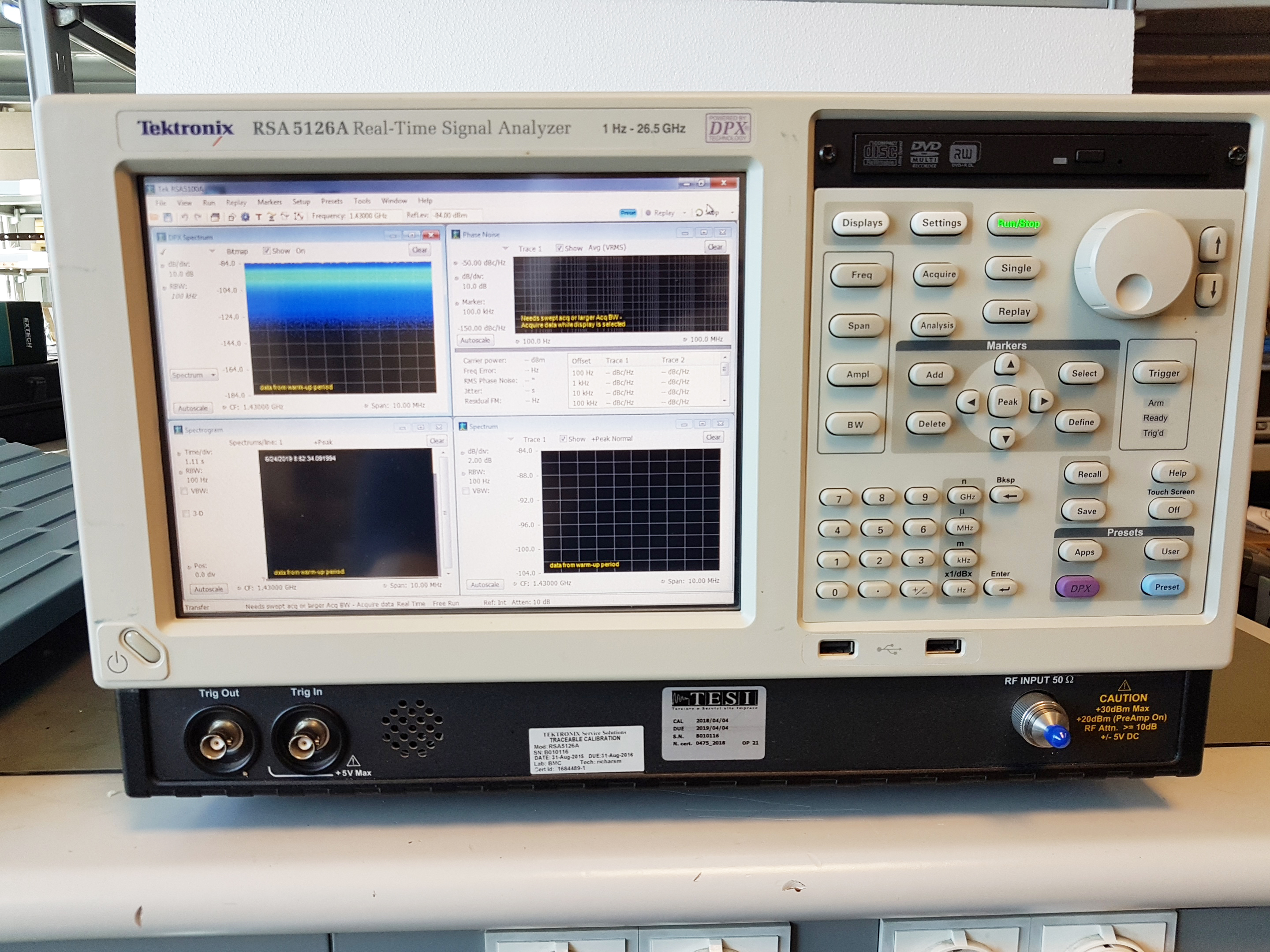Click the 100.0 Hz start offset in Phase Noise
Viewport: 1270px width, 952px height.
tap(536, 342)
